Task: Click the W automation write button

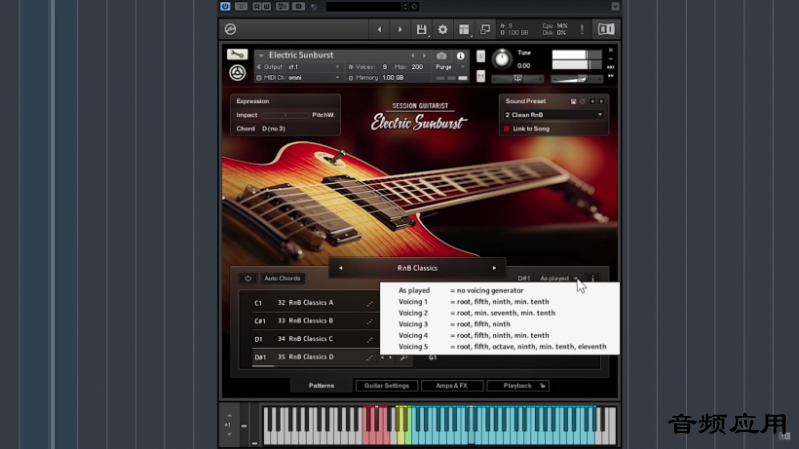Action: pos(267,7)
